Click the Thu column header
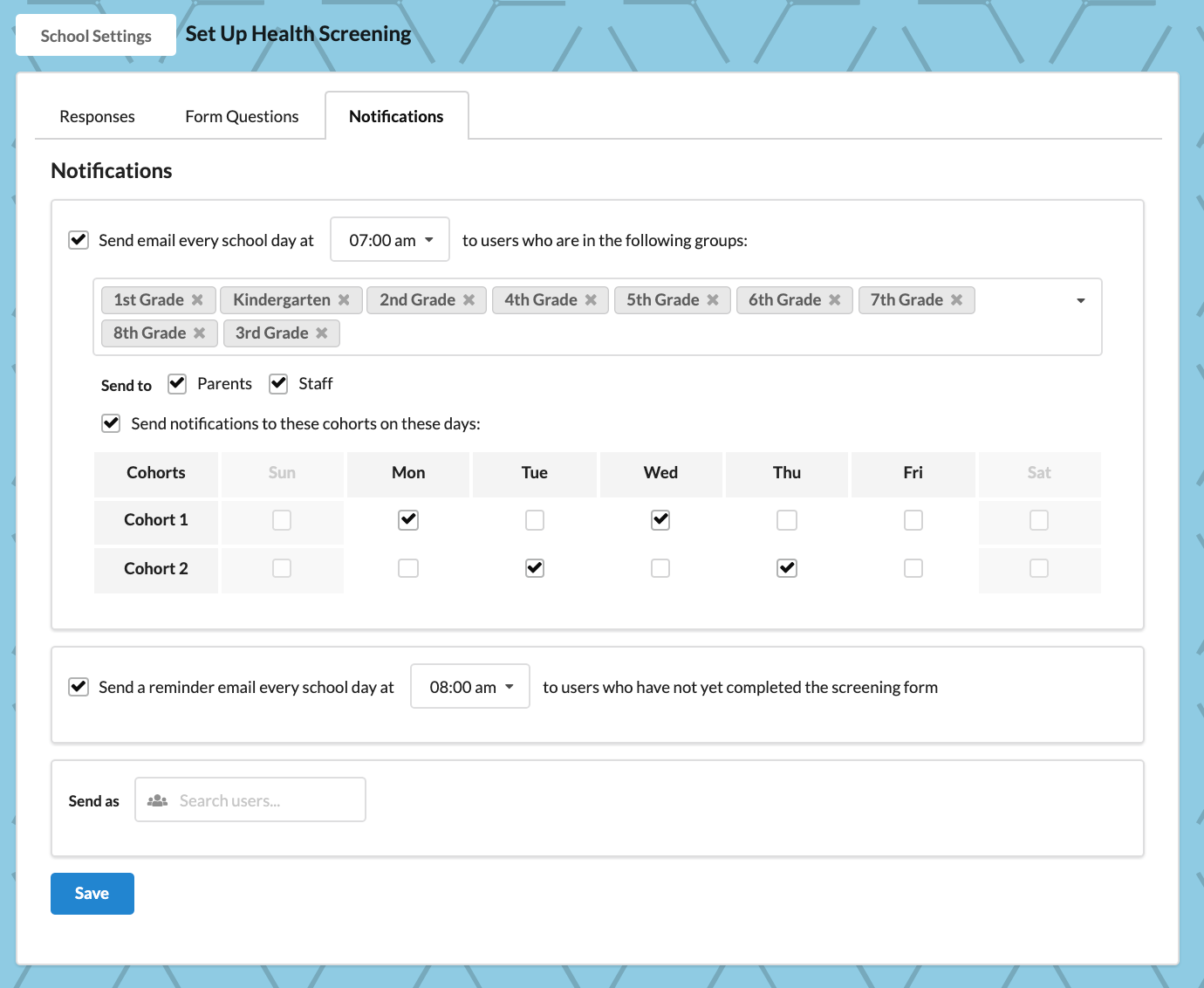1204x988 pixels. pos(787,473)
